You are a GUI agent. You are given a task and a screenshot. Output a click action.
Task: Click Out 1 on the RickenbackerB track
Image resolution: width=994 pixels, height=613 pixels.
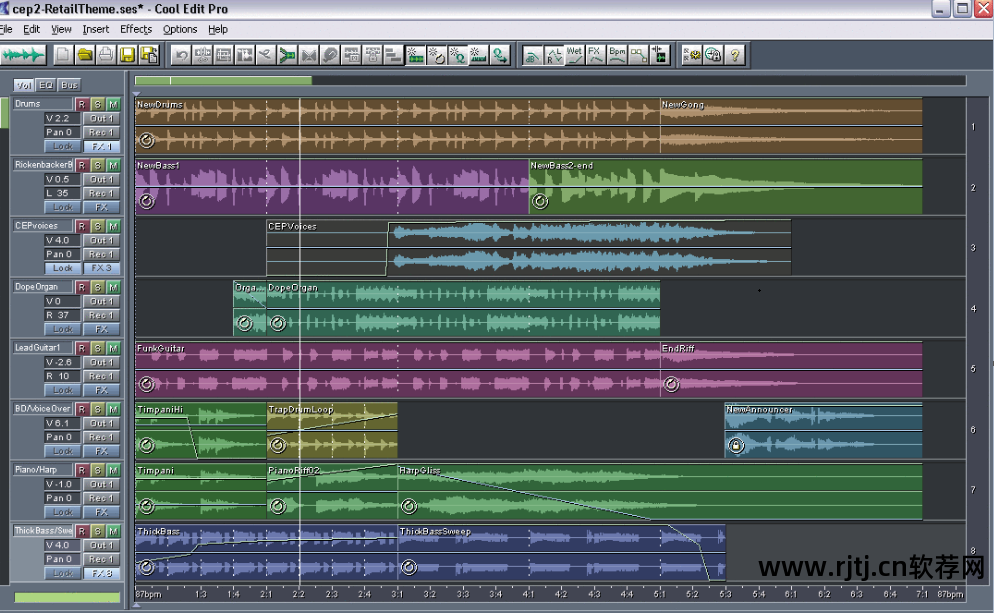[x=101, y=179]
